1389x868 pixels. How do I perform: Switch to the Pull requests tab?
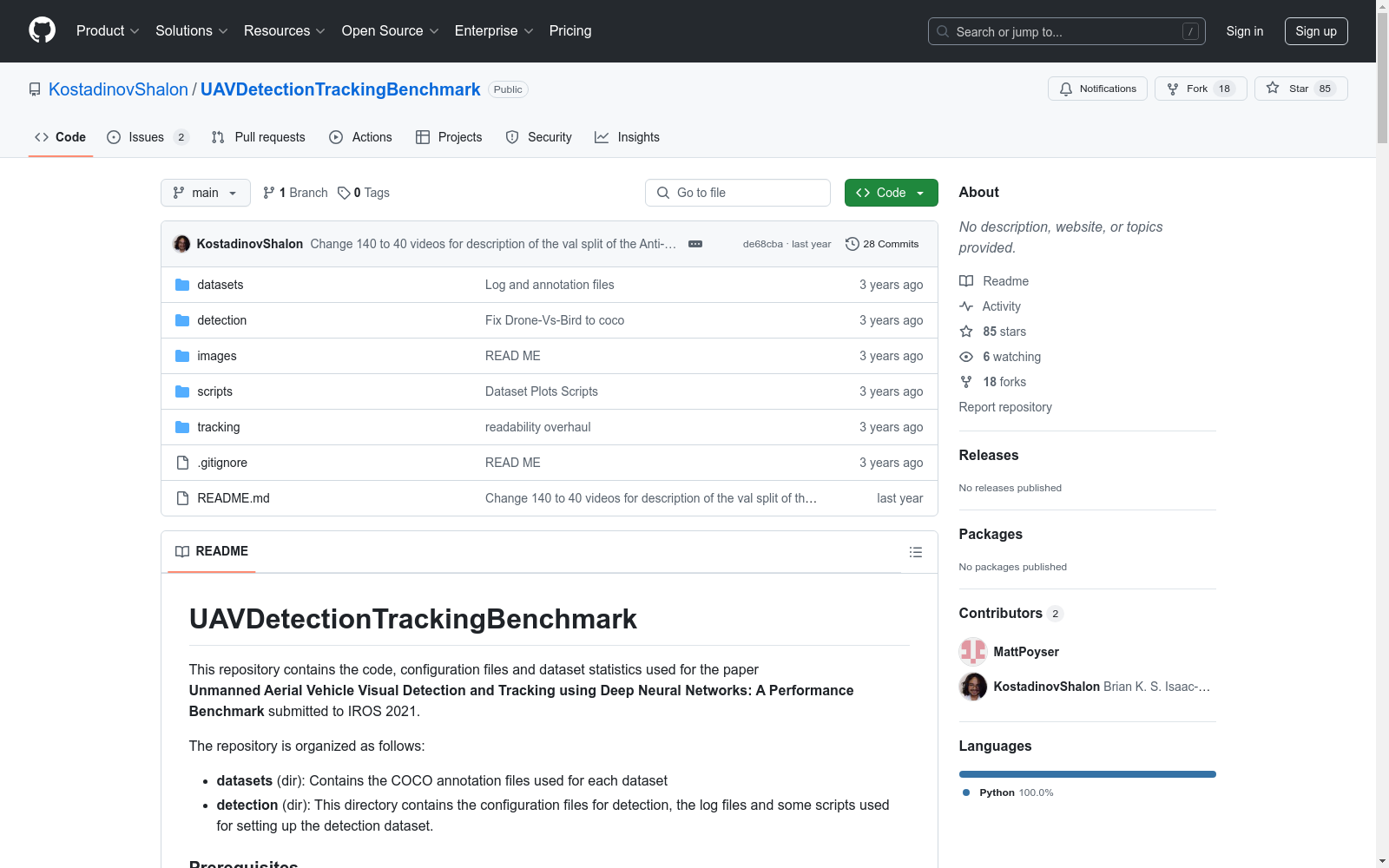coord(259,137)
